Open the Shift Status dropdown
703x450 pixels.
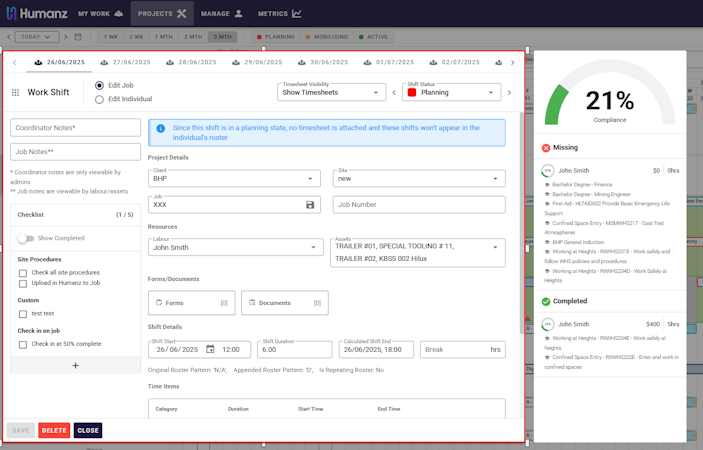tap(451, 92)
